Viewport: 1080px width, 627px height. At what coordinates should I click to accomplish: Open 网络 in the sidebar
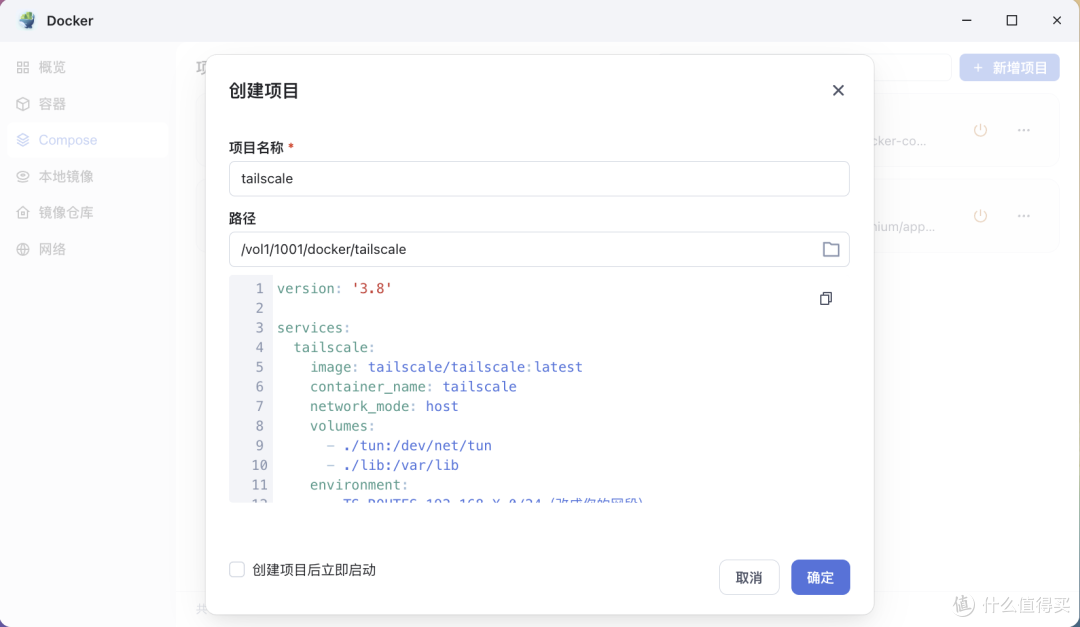coord(87,249)
